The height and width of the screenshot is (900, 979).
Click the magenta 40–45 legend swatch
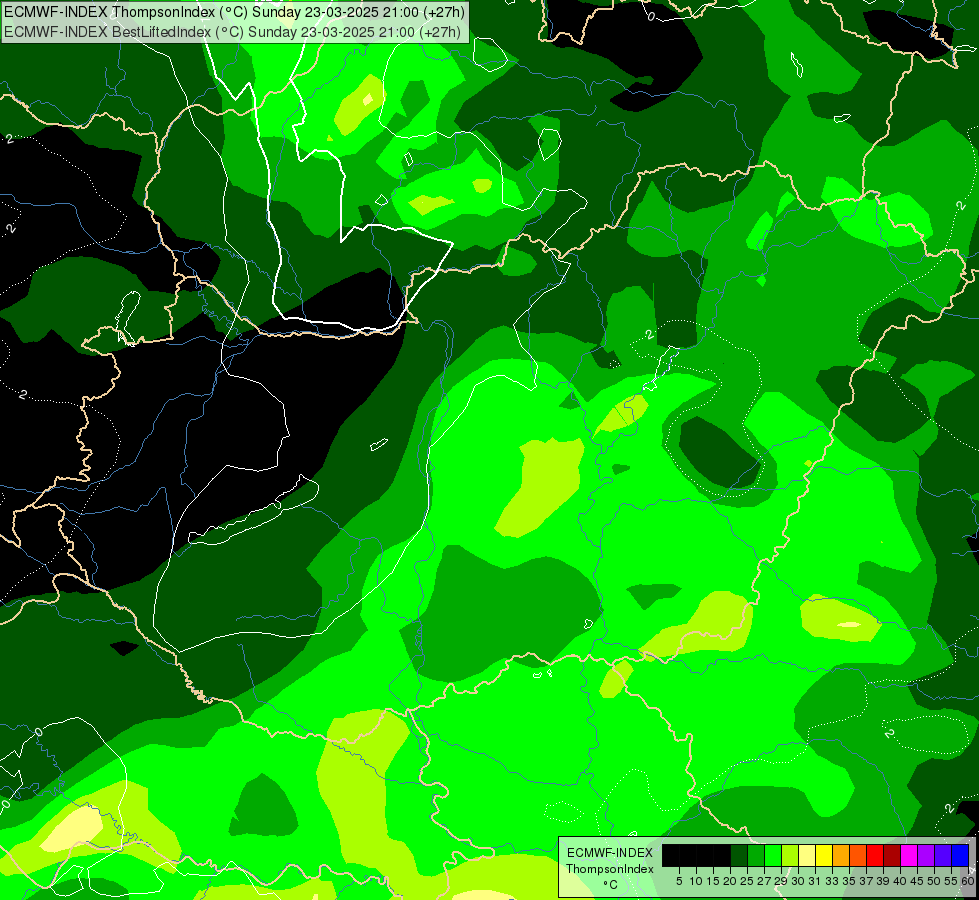(x=909, y=855)
